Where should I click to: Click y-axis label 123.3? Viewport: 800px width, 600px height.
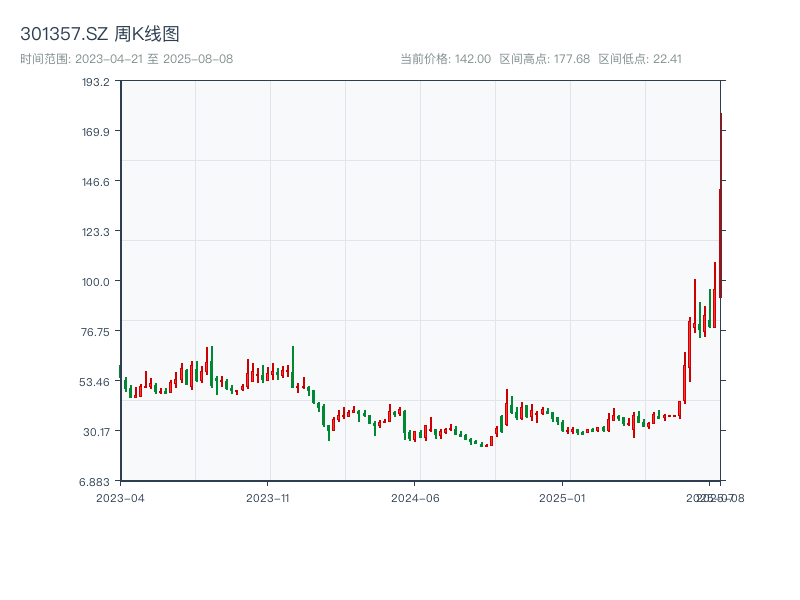point(96,232)
